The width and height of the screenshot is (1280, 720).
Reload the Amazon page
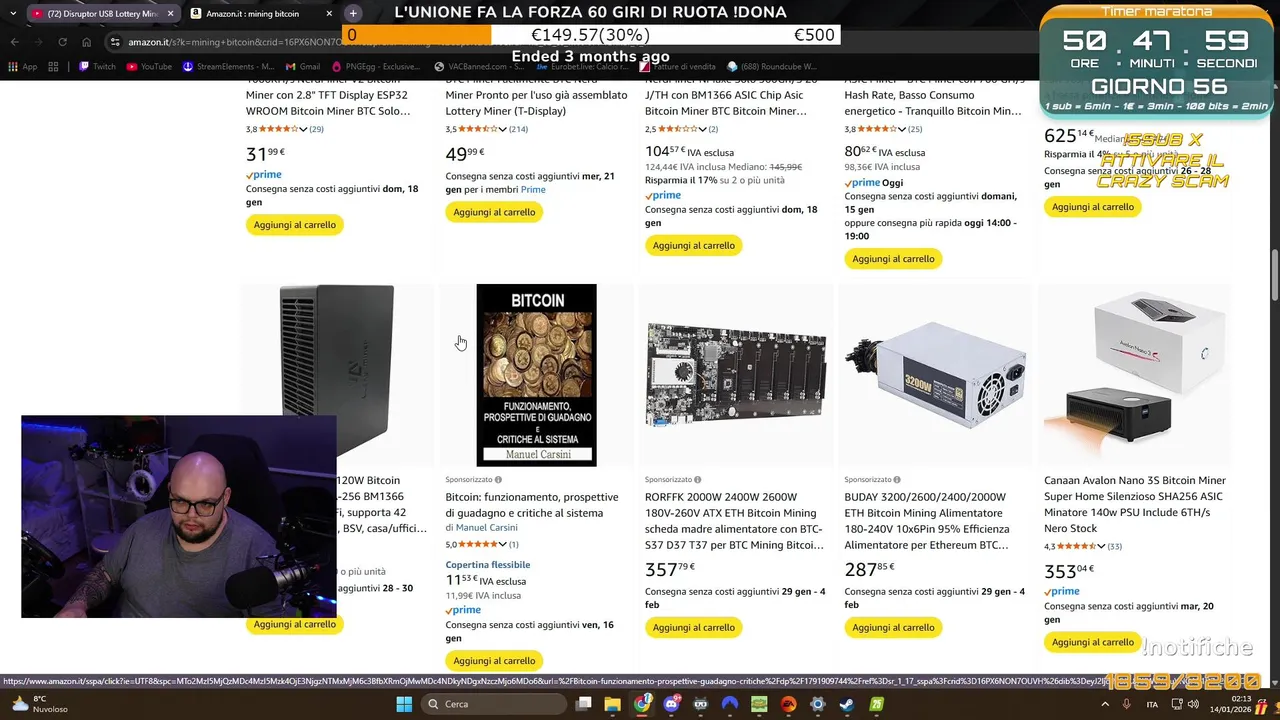(x=62, y=42)
